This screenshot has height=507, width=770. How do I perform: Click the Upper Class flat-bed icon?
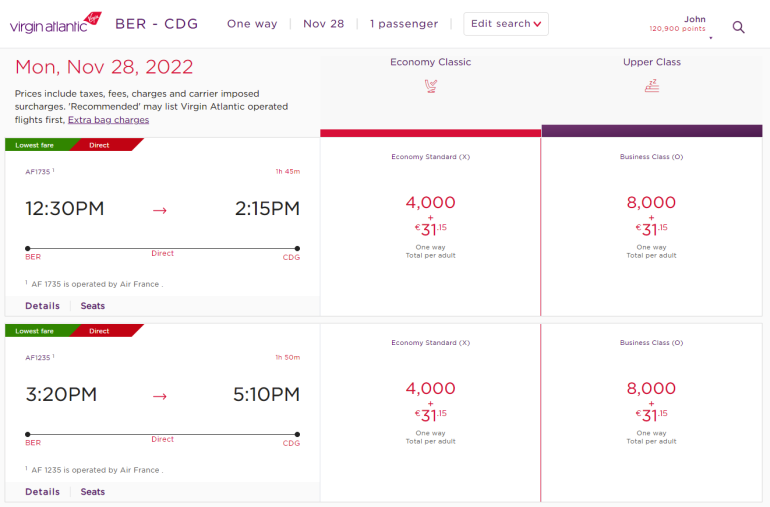[651, 86]
